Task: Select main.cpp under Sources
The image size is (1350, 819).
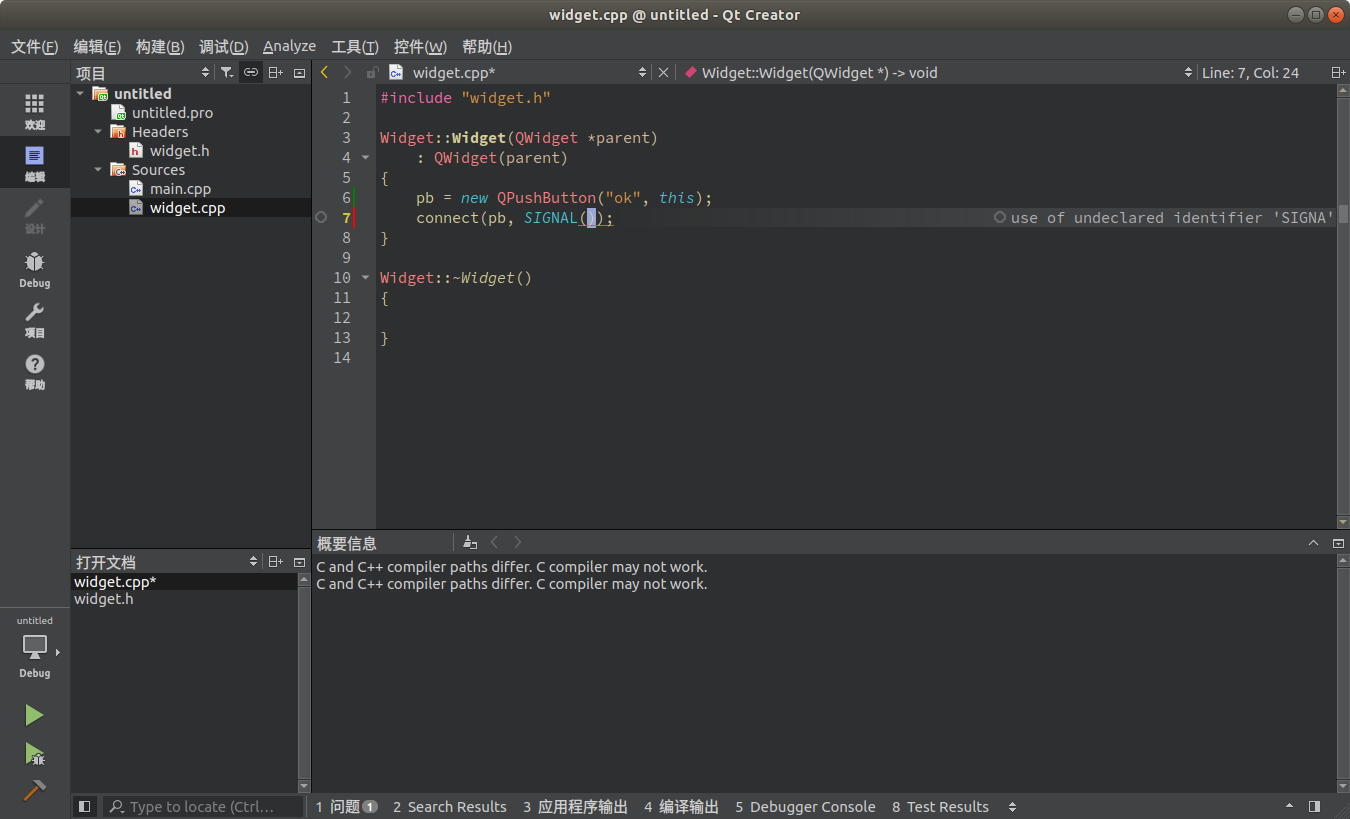Action: 180,188
